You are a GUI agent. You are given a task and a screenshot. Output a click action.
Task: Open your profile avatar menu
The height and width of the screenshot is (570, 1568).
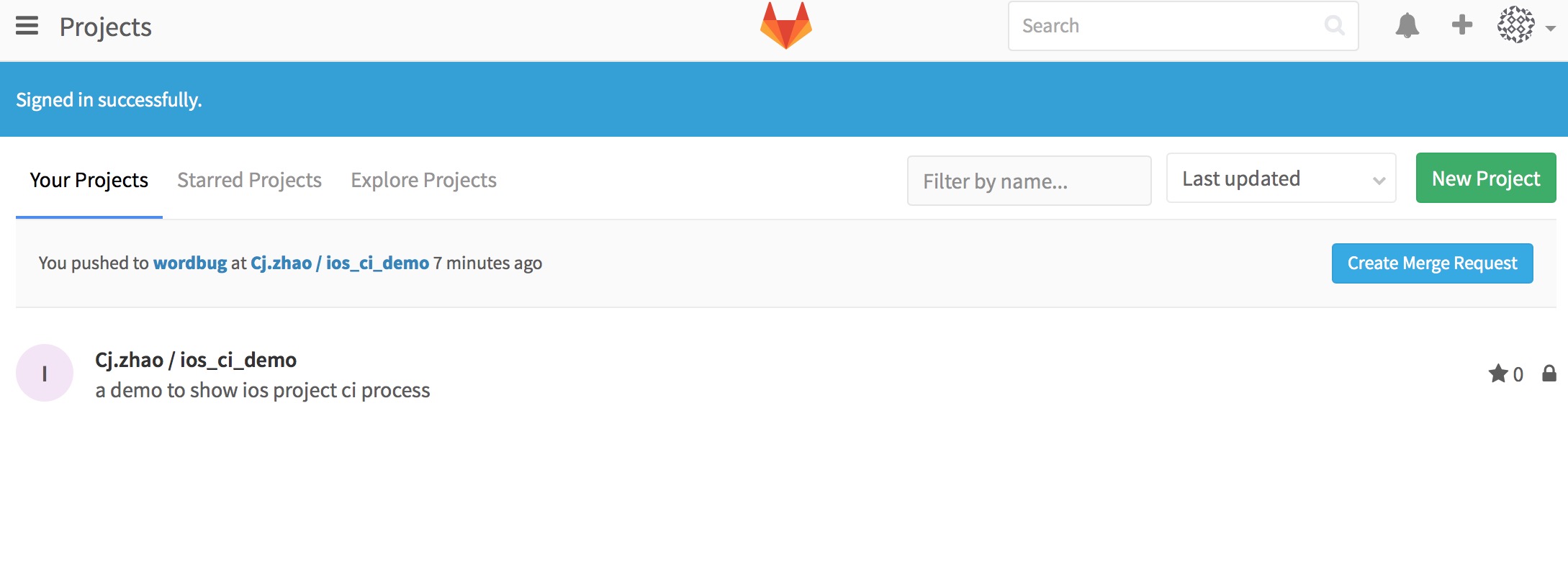(1515, 25)
